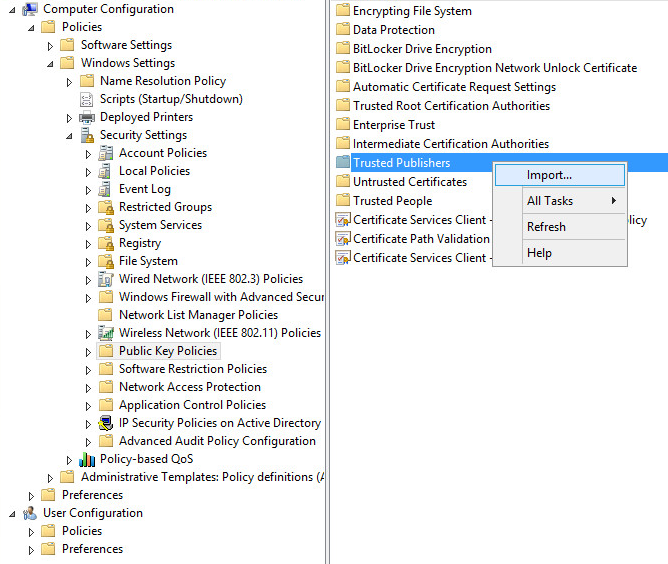Select Public Key Policies in the tree

pos(167,351)
